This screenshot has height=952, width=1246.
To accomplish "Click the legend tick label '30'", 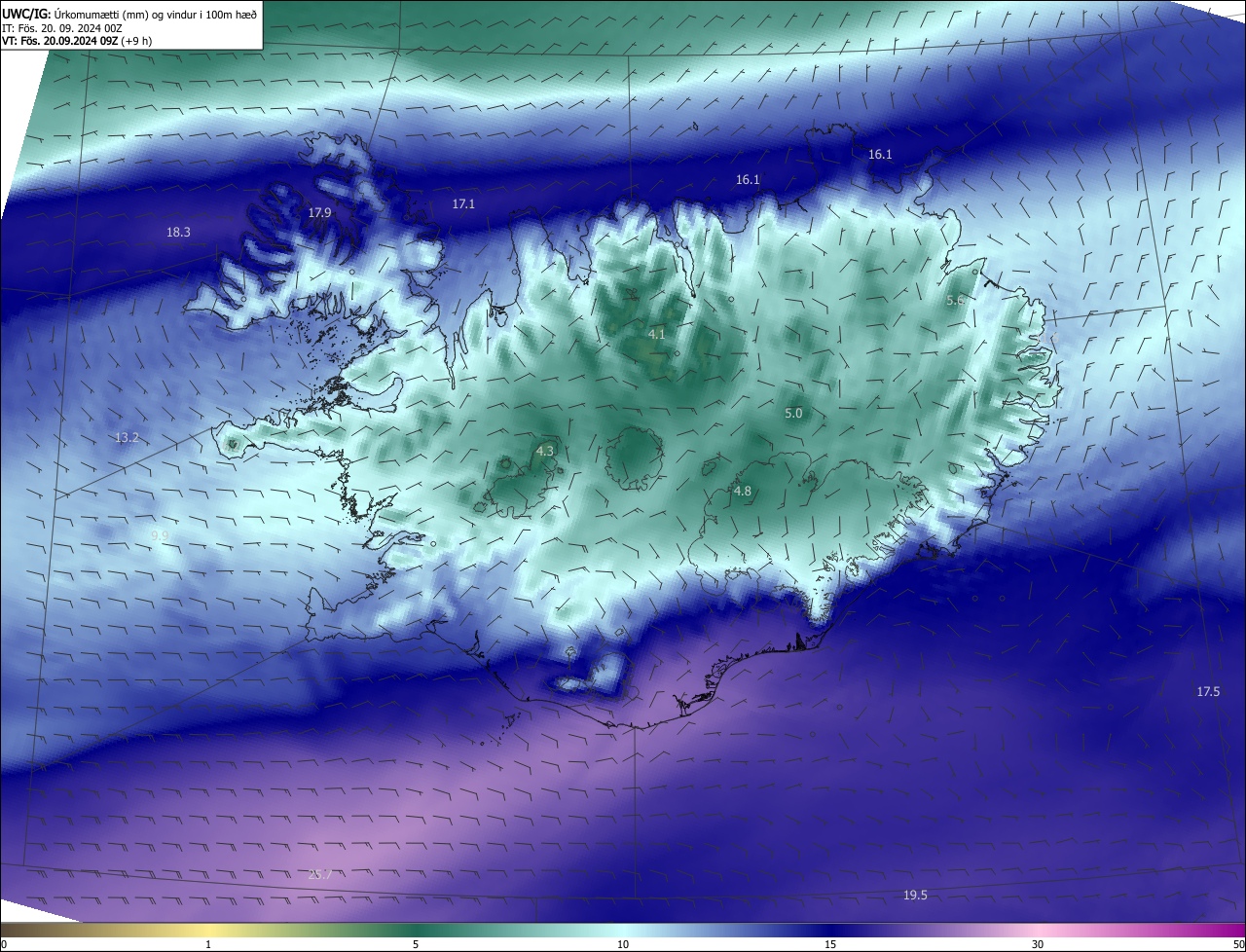I will pos(1038,944).
